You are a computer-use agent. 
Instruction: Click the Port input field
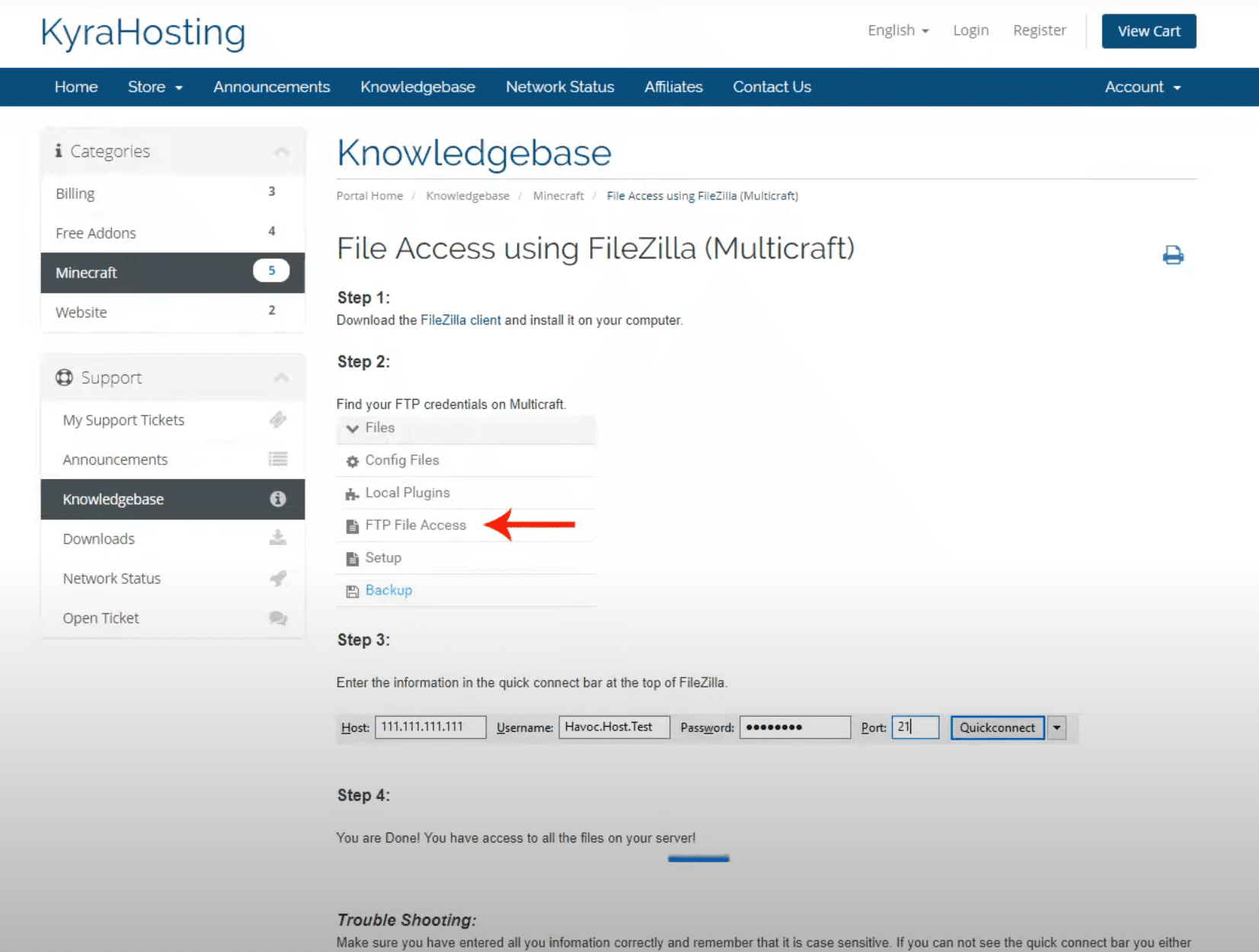click(x=915, y=727)
